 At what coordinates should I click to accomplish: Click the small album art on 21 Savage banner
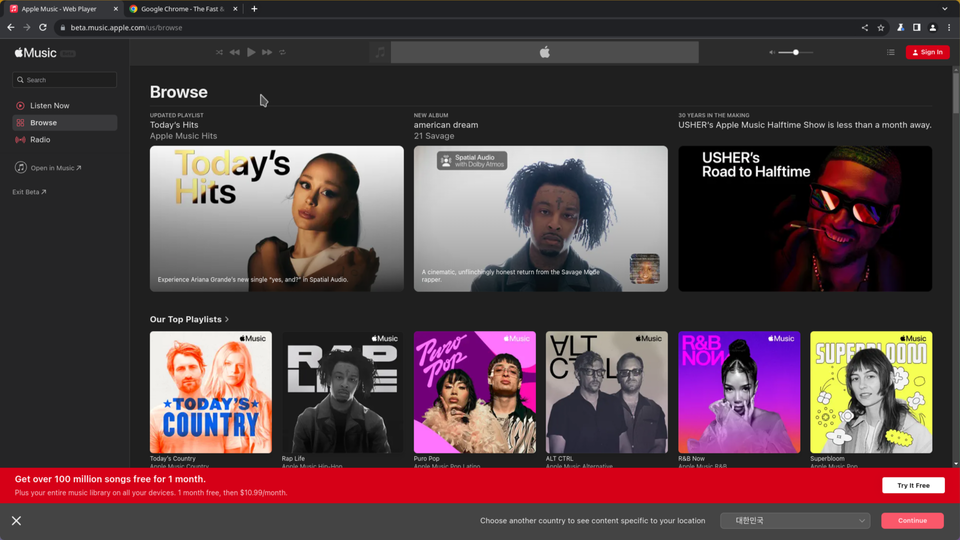click(645, 269)
